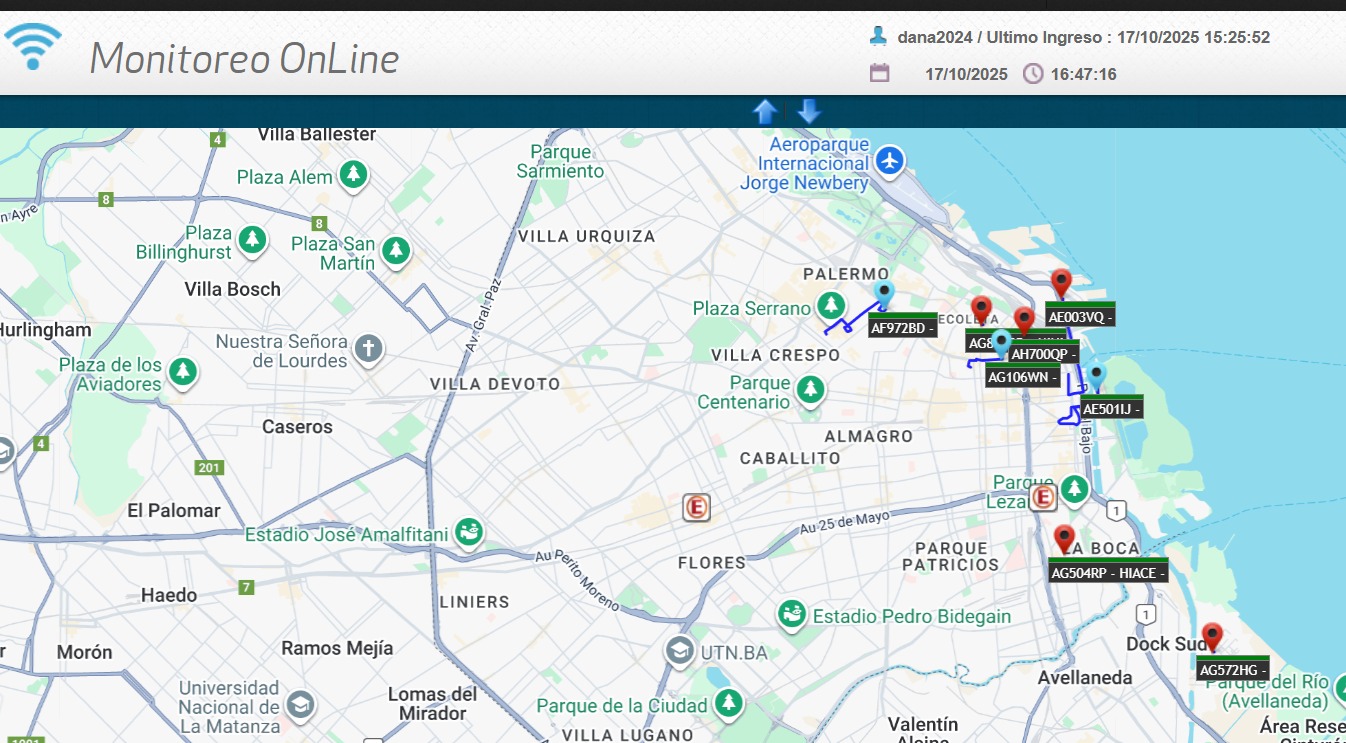
Task: Select the red pin above AE003VQ
Action: click(1061, 282)
